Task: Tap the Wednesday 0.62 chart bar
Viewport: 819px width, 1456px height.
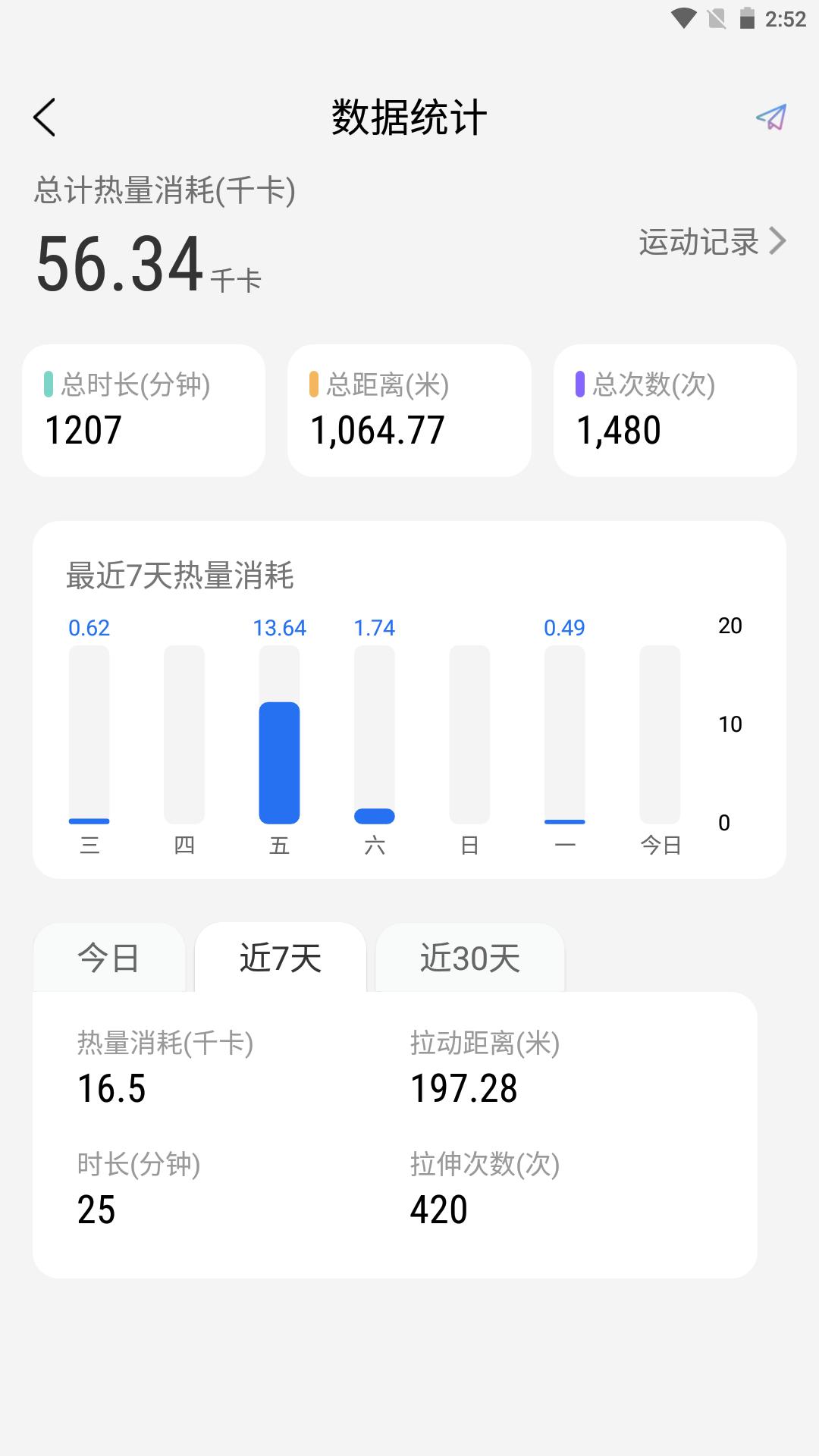Action: pos(89,734)
